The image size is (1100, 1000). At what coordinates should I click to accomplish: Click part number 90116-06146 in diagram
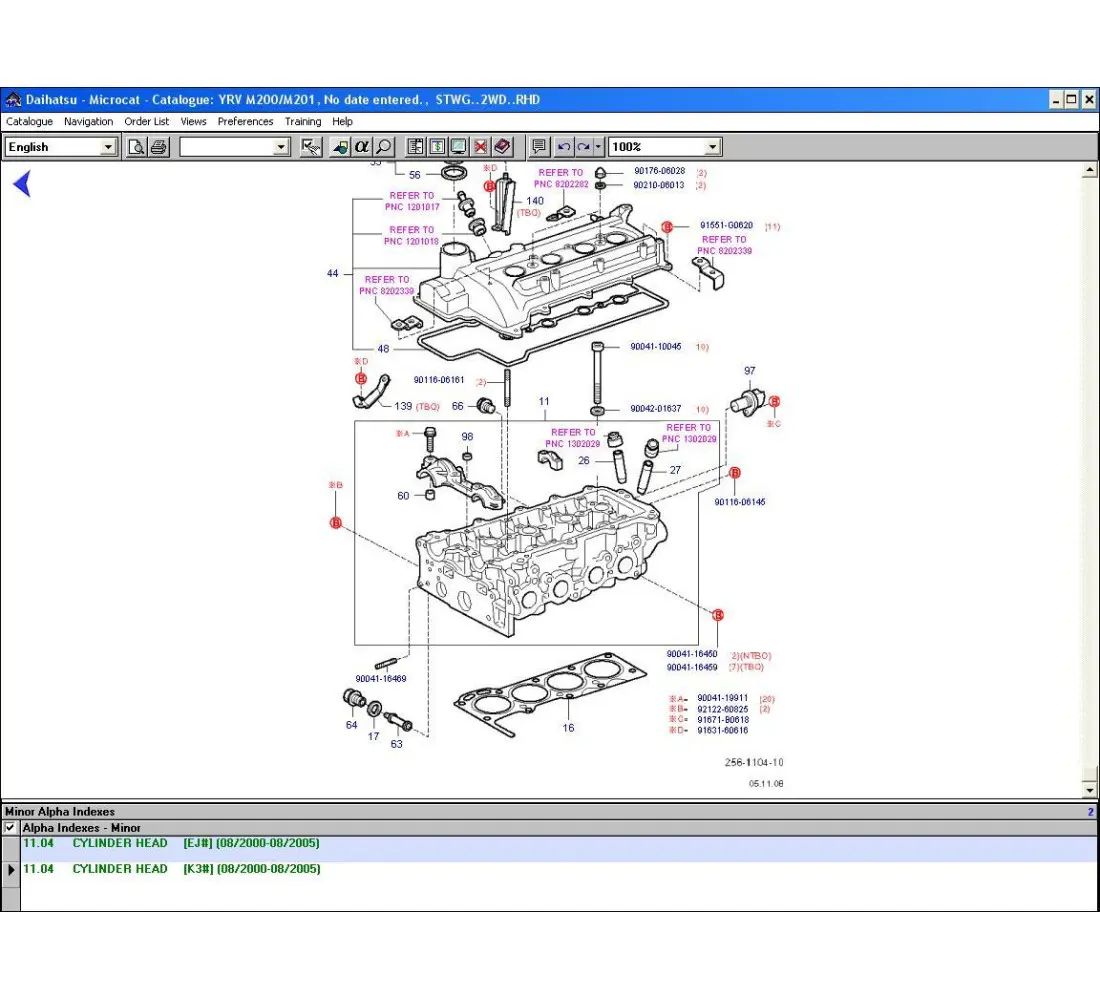pyautogui.click(x=740, y=502)
